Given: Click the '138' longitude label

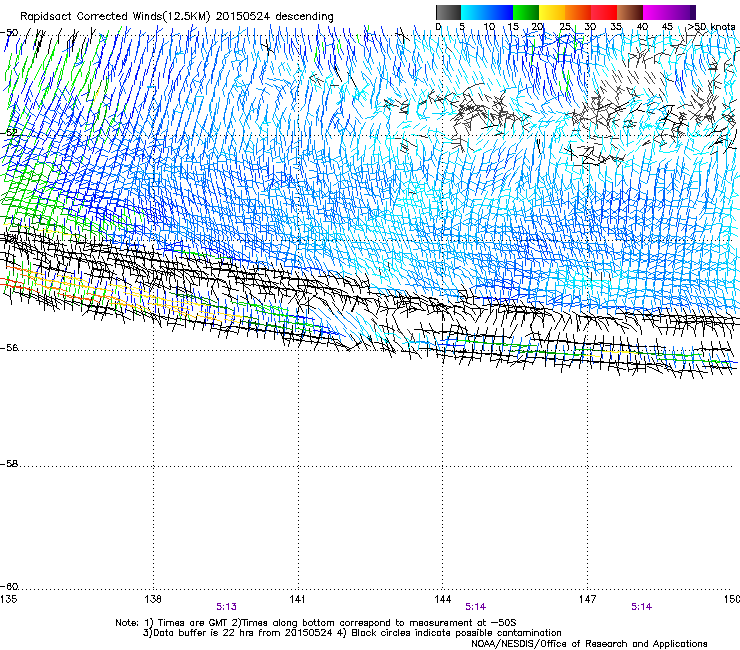Looking at the screenshot, I should (153, 599).
